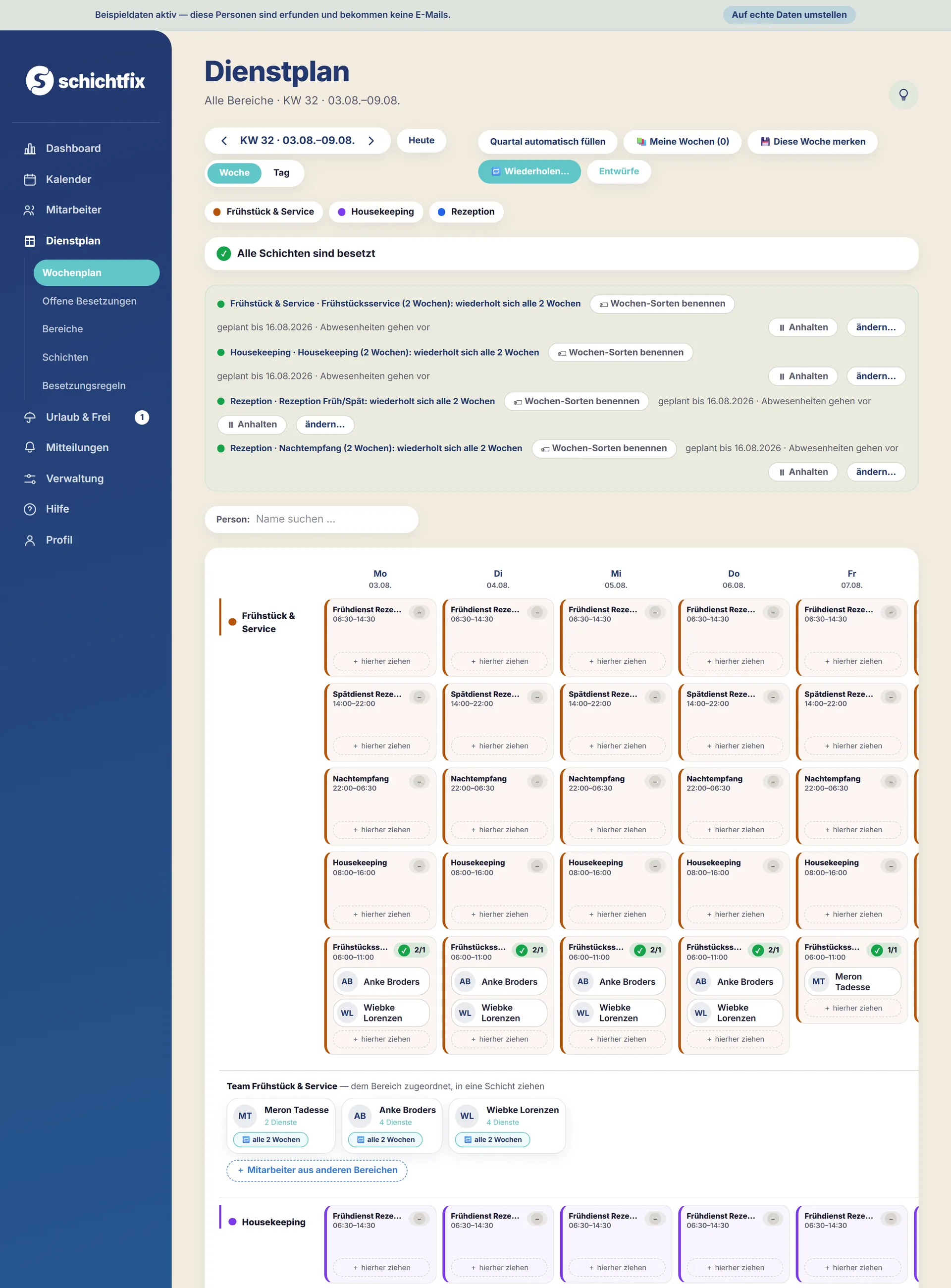Toggle the Frühstück & Service area filter
The width and height of the screenshot is (951, 1288).
click(264, 212)
